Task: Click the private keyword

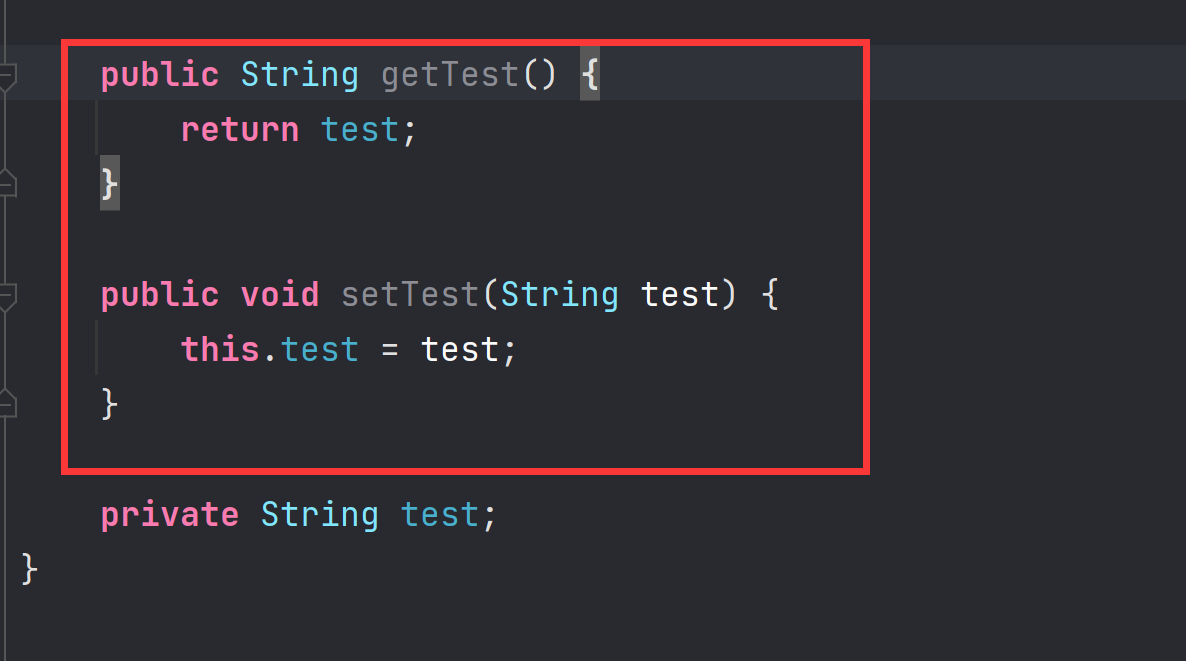Action: (x=169, y=515)
